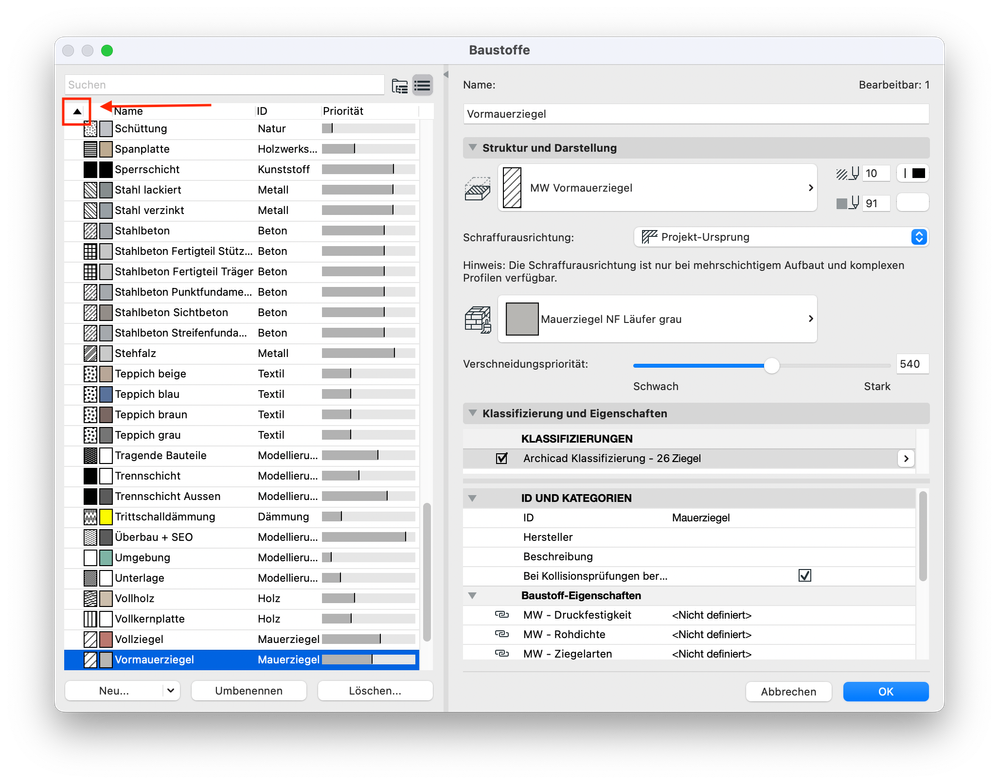Click the properties panel vertical scrollbar
The height and width of the screenshot is (784, 999).
click(x=923, y=536)
